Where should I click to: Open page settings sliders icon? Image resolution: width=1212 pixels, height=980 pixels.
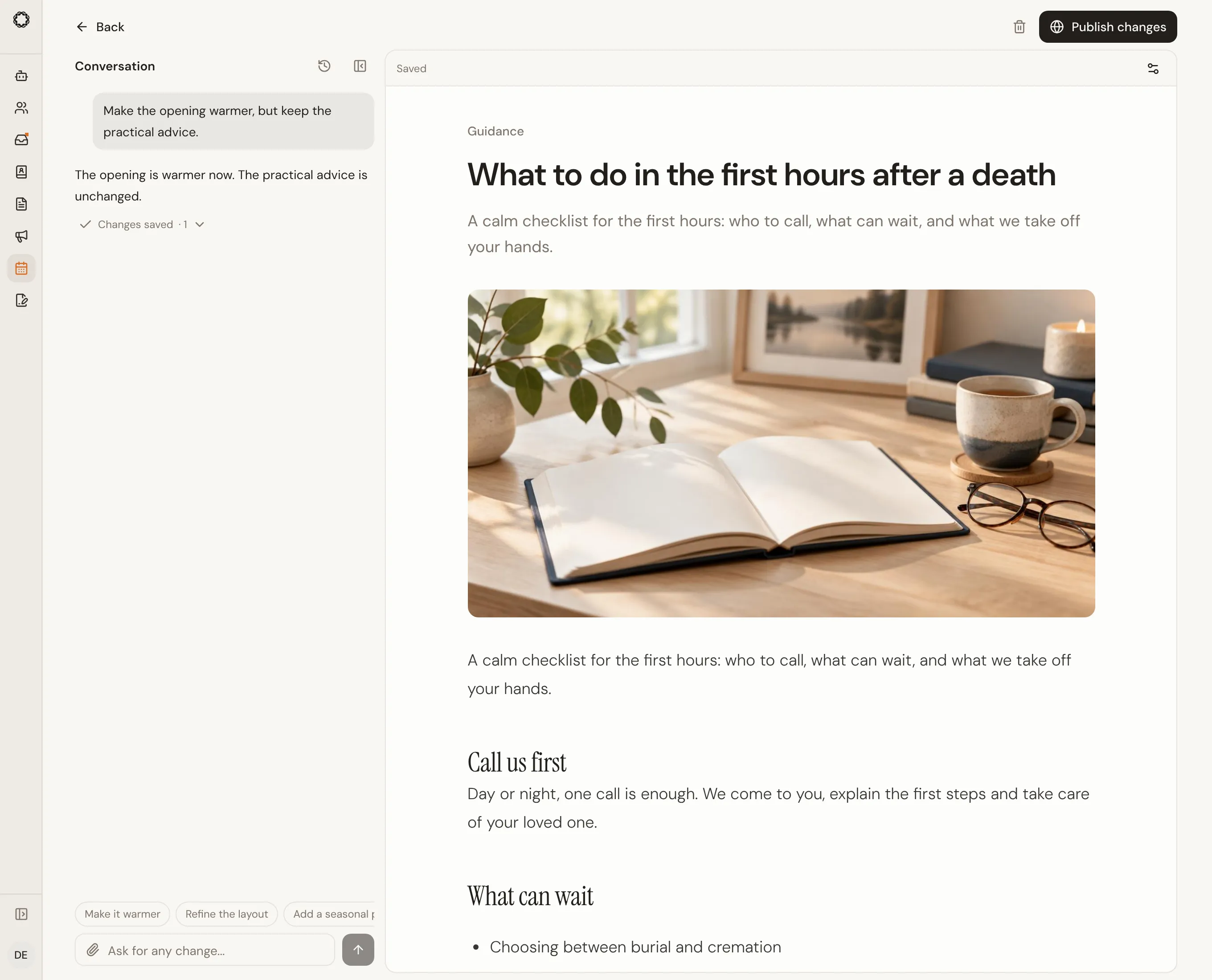pyautogui.click(x=1153, y=68)
